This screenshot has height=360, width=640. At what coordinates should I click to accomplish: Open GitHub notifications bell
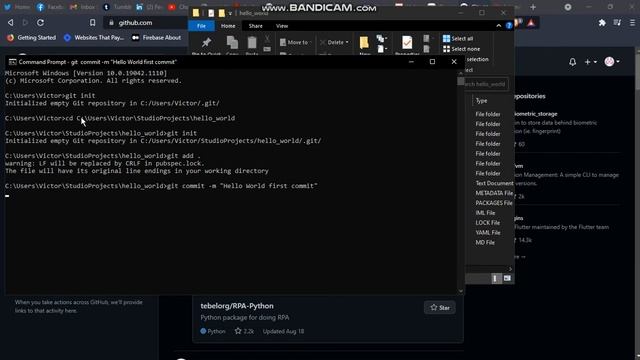click(x=573, y=62)
